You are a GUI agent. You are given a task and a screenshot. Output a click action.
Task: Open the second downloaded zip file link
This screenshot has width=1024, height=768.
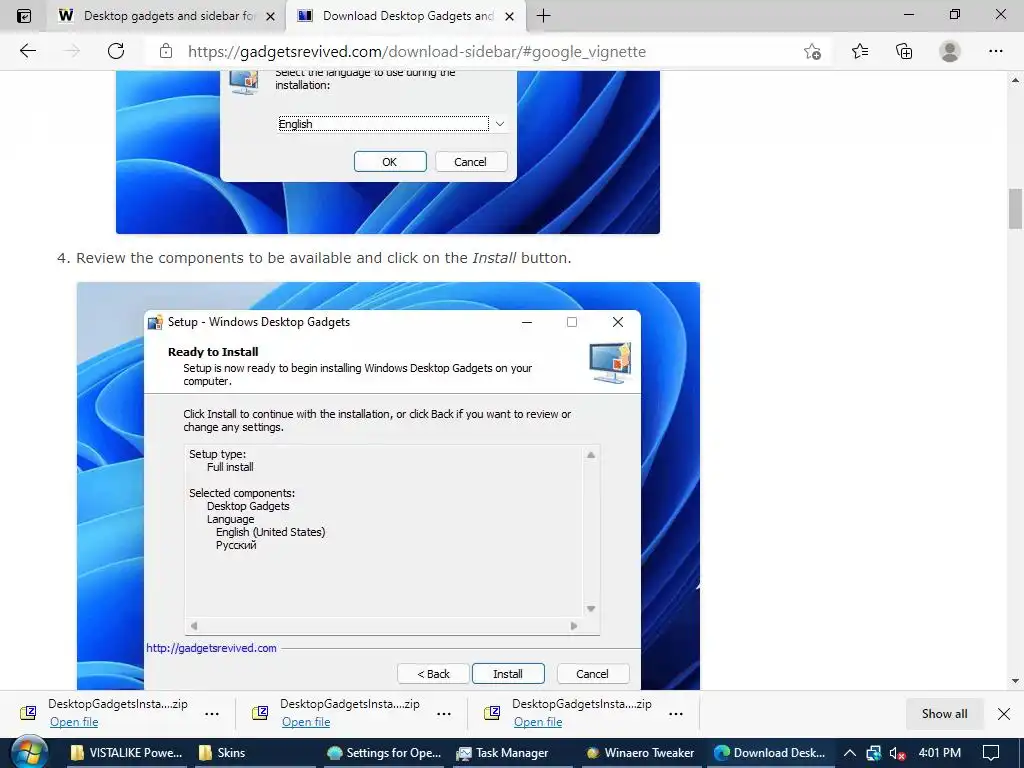pos(306,722)
